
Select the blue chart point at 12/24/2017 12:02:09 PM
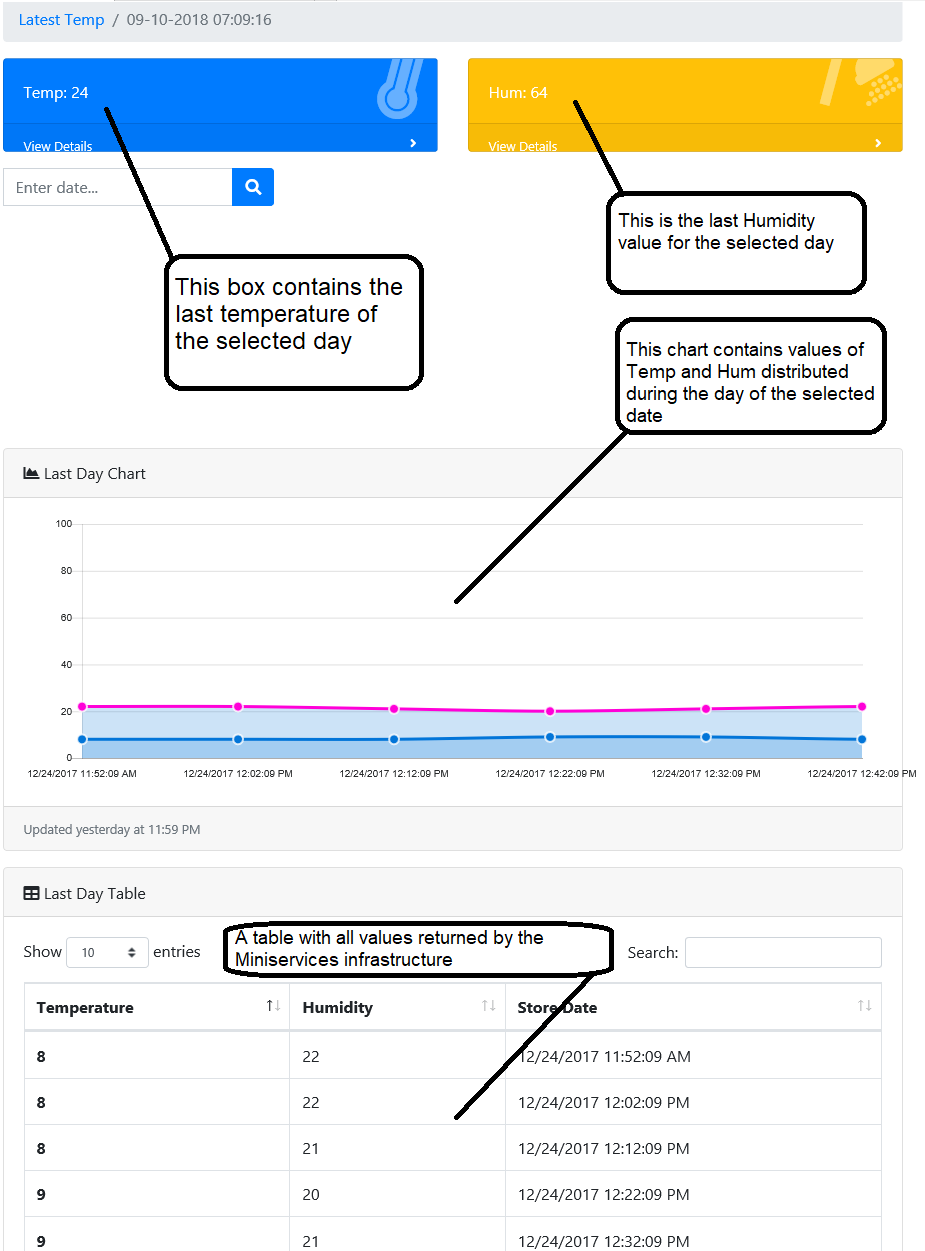238,739
